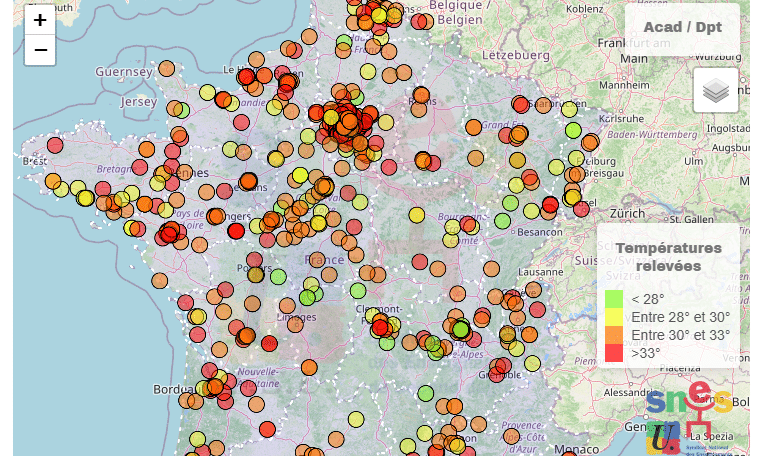Open the green marker right of Poitiers label
This screenshot has width=759, height=456.
point(278,277)
